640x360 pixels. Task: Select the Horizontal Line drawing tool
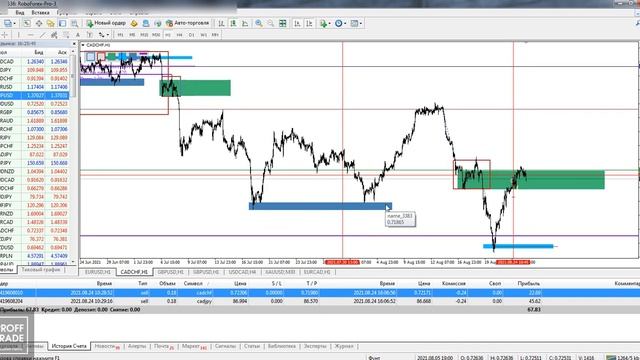[x=30, y=35]
